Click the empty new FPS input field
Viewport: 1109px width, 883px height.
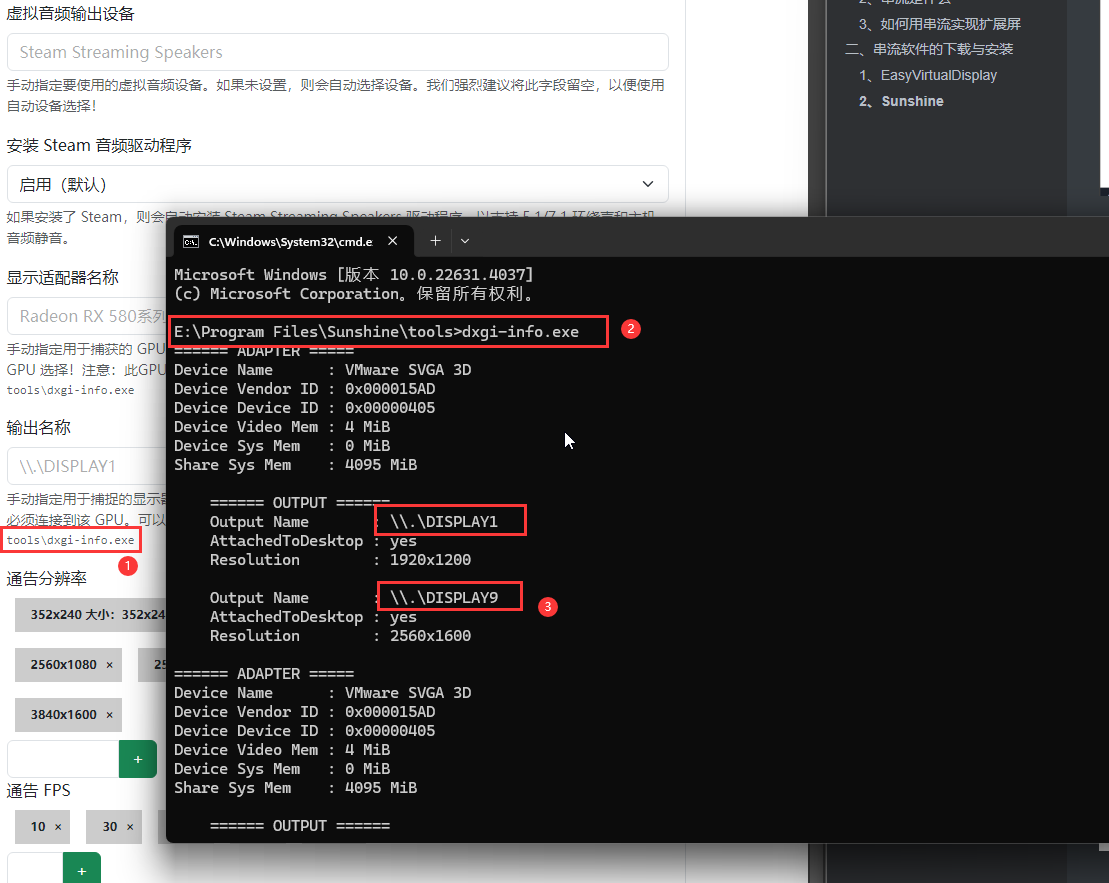point(35,870)
